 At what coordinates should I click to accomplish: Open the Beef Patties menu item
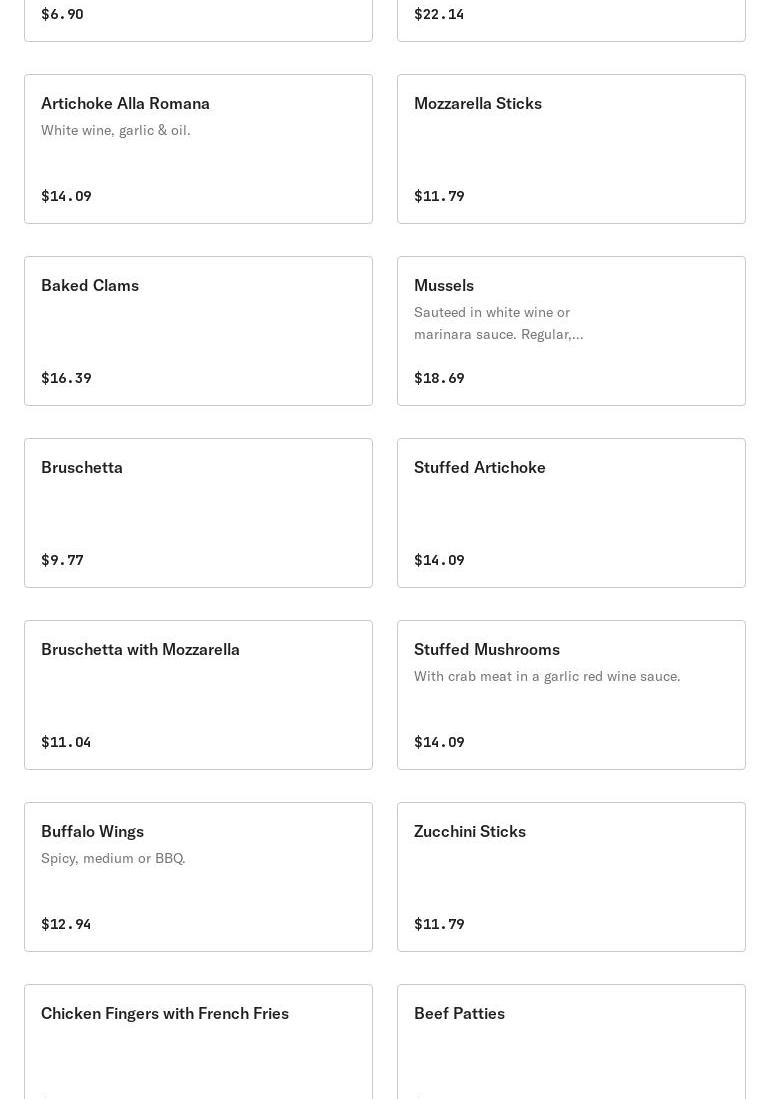click(459, 1014)
